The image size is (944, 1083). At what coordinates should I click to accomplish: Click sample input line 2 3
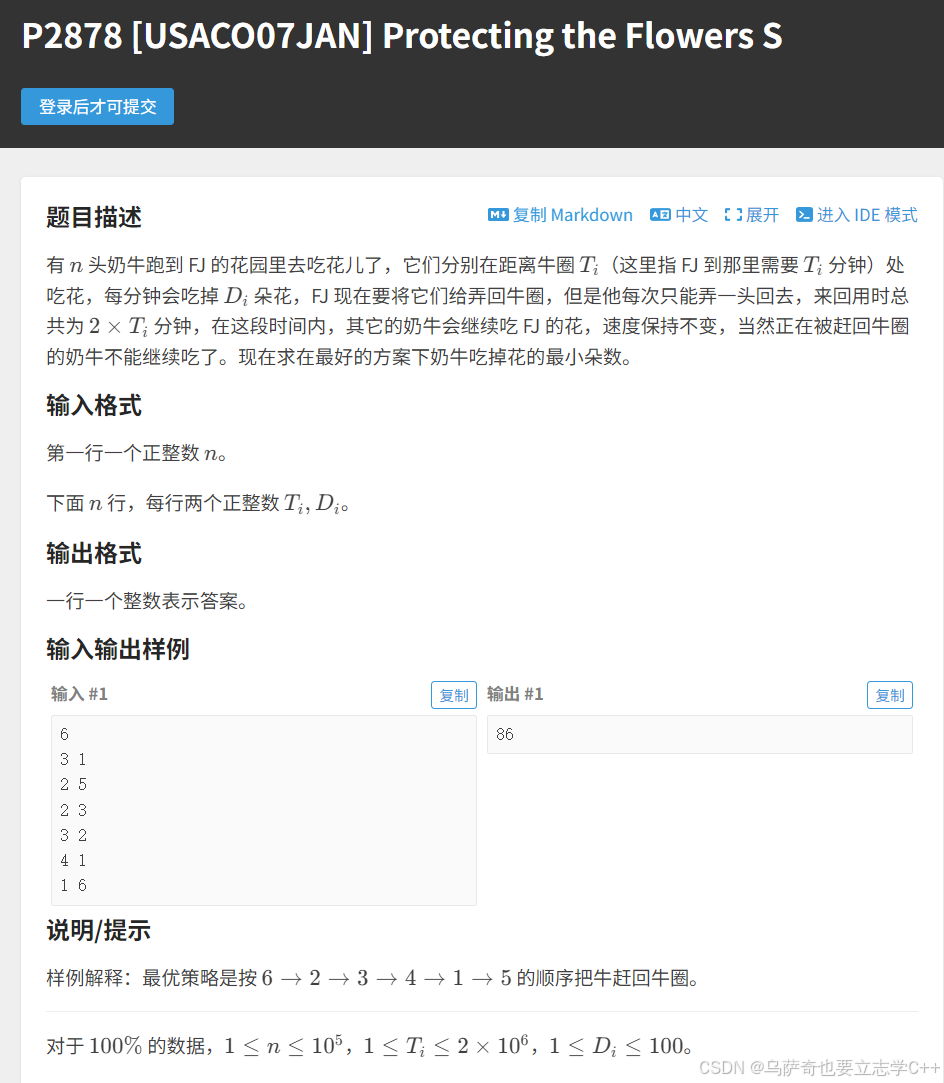(73, 809)
